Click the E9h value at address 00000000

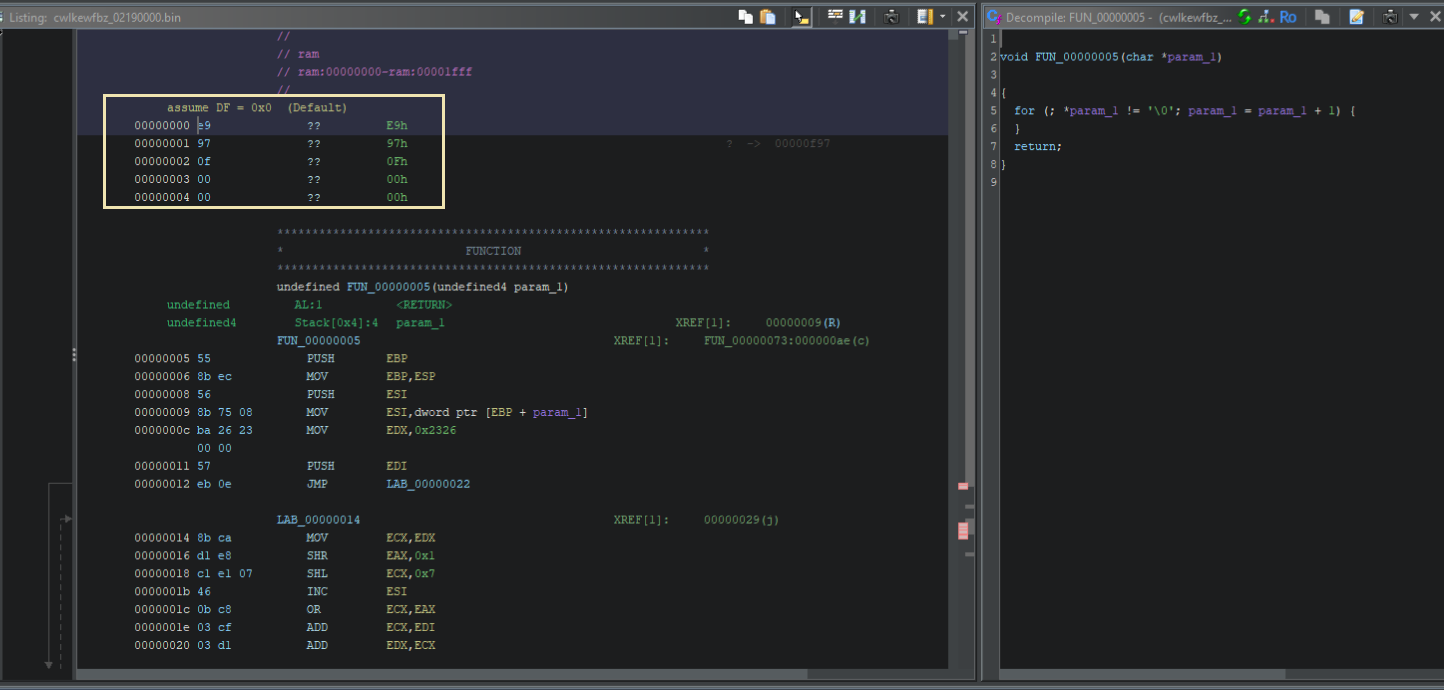pos(397,126)
